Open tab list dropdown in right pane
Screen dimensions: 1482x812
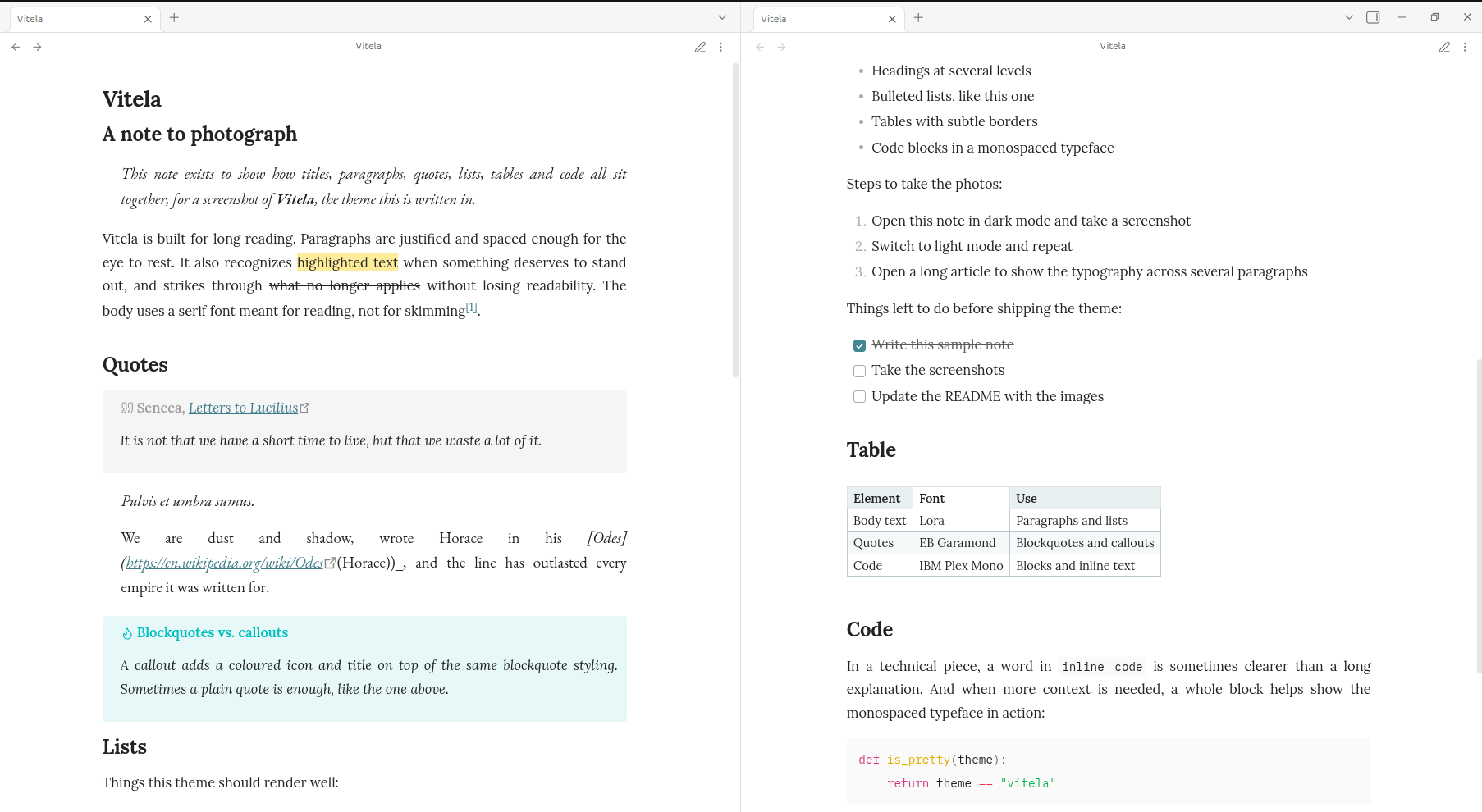coord(1349,17)
